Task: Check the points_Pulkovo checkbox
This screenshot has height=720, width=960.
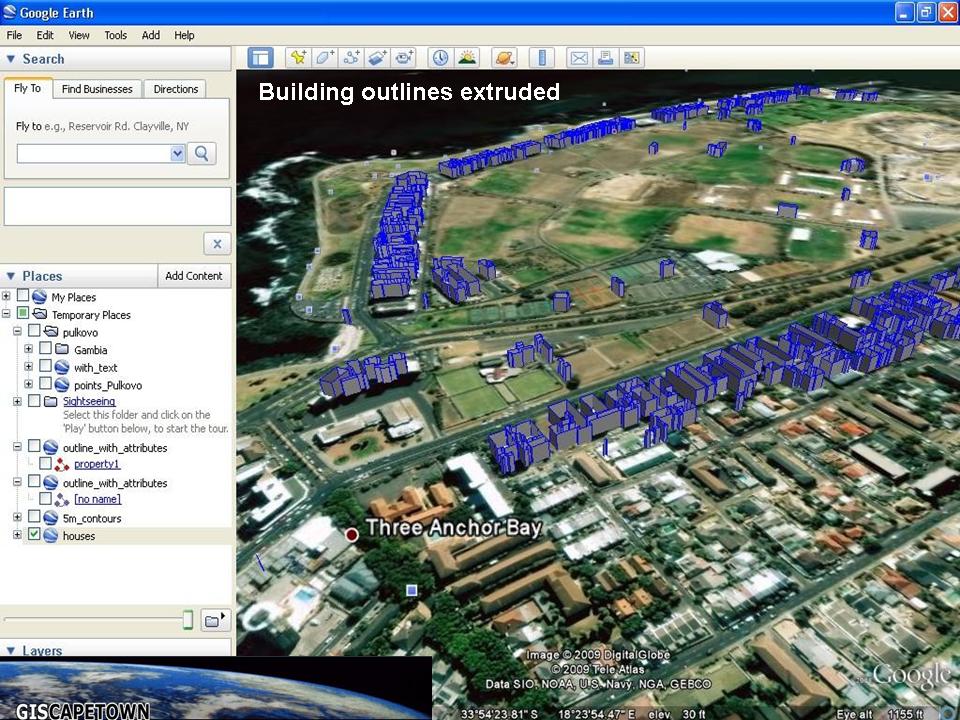Action: (x=45, y=384)
